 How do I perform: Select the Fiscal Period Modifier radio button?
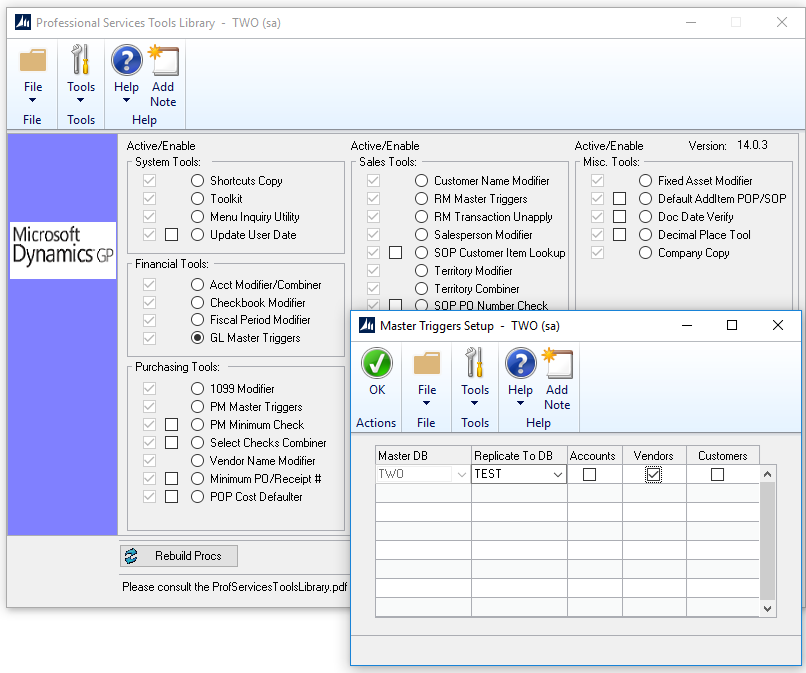click(x=197, y=320)
